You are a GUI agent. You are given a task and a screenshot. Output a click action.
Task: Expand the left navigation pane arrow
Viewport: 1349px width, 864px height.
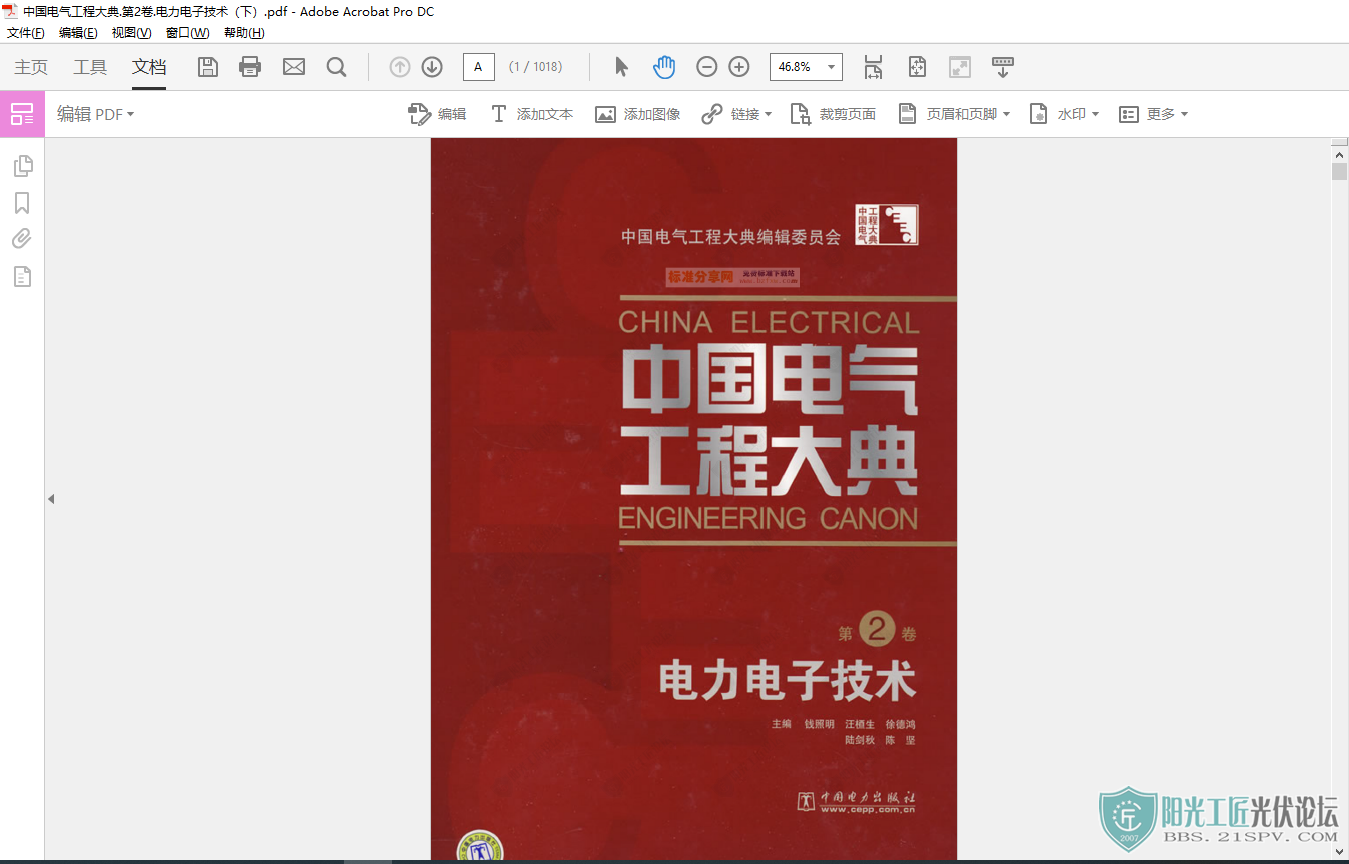(x=51, y=499)
